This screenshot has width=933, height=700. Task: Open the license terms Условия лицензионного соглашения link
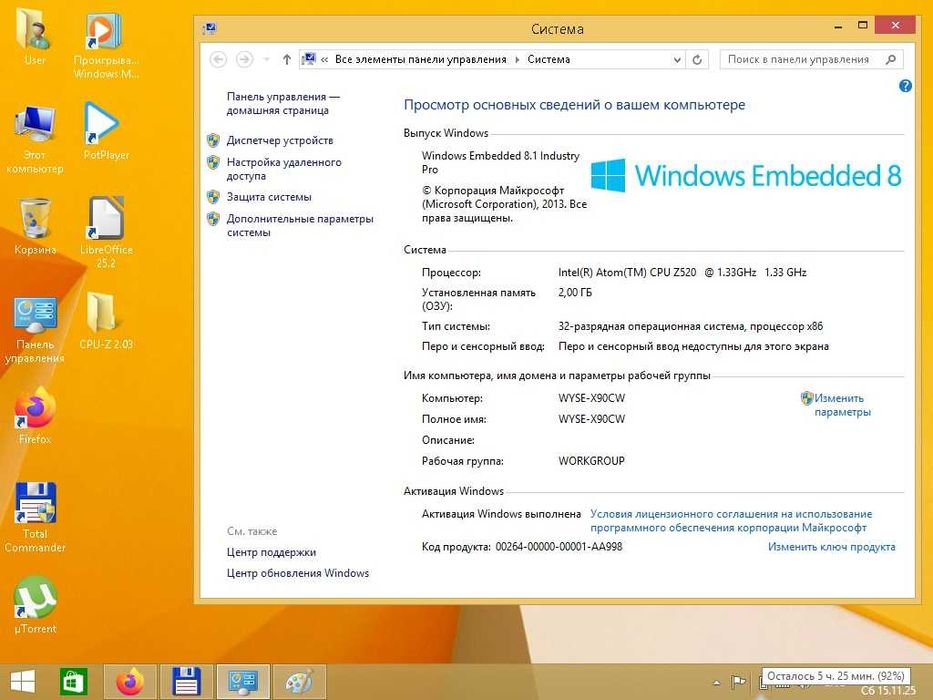[x=731, y=521]
